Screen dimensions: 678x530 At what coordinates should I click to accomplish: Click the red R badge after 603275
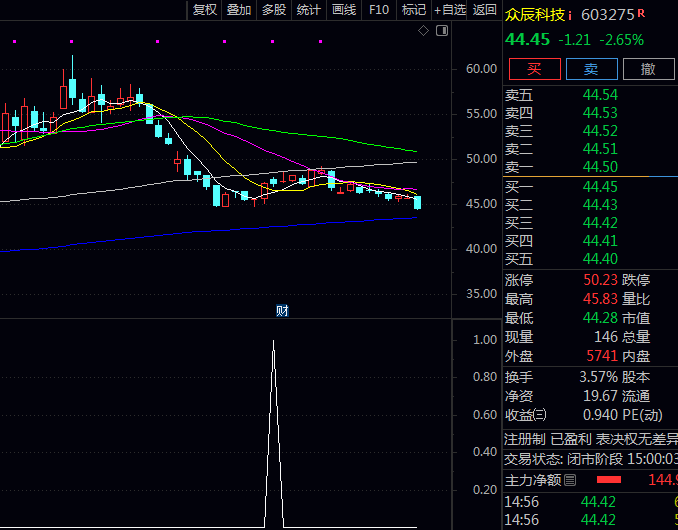tap(641, 14)
